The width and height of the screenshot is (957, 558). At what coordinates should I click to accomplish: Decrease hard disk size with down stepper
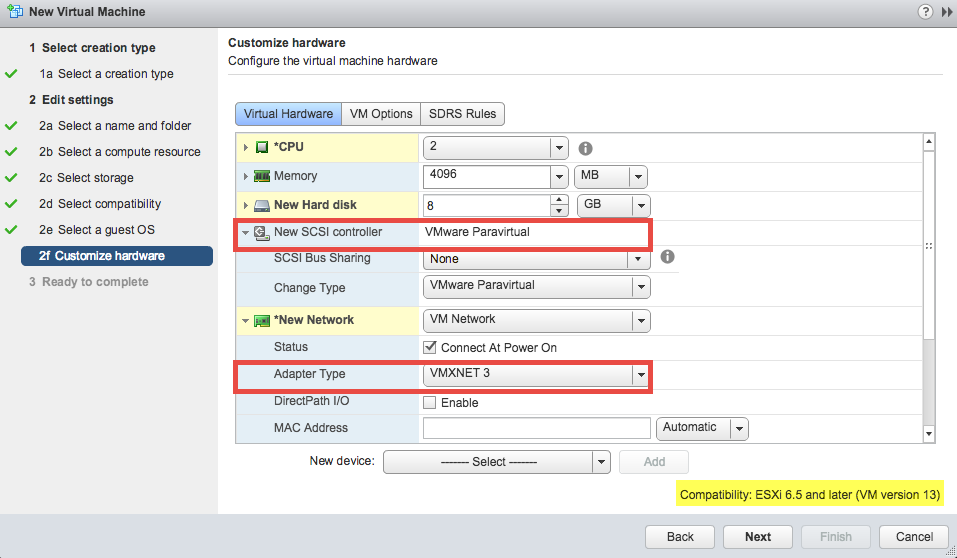click(559, 211)
